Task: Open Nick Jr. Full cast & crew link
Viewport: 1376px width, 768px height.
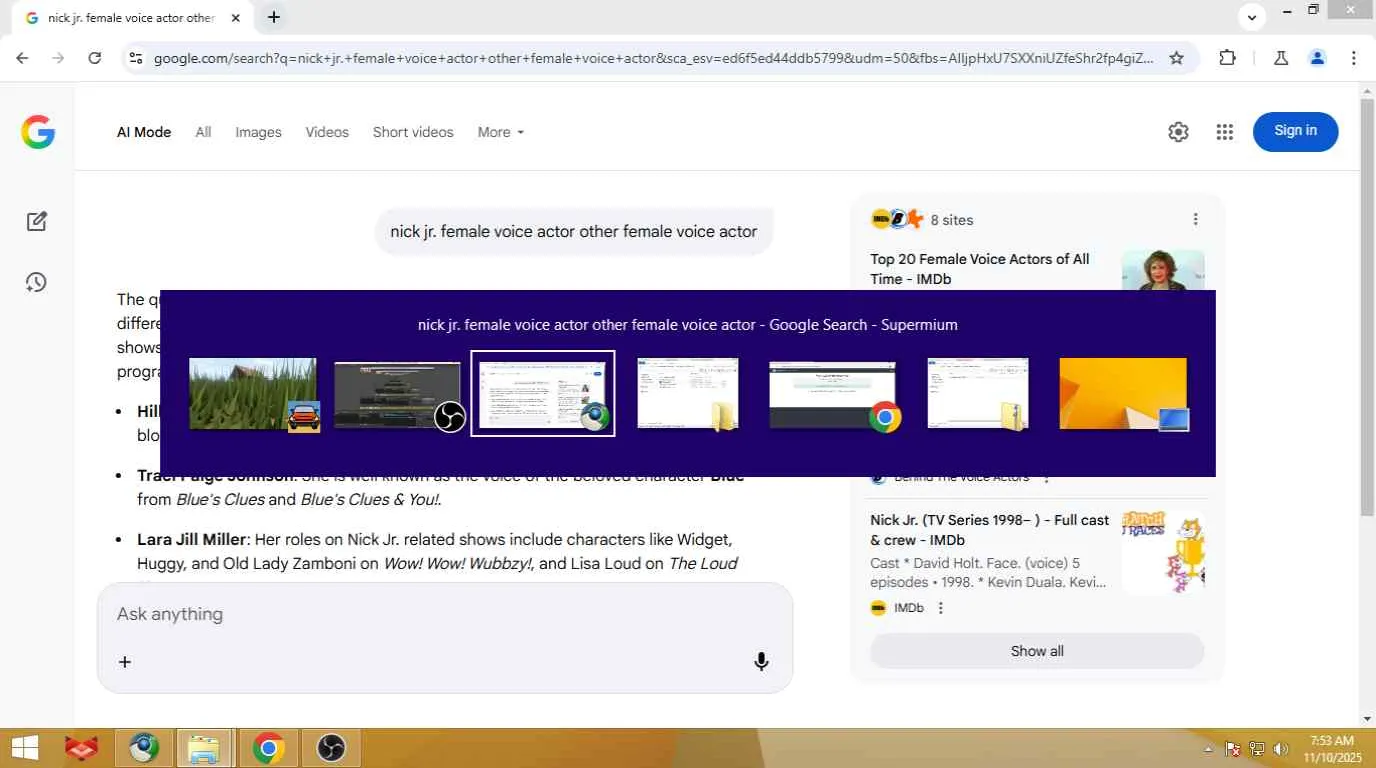Action: click(990, 530)
